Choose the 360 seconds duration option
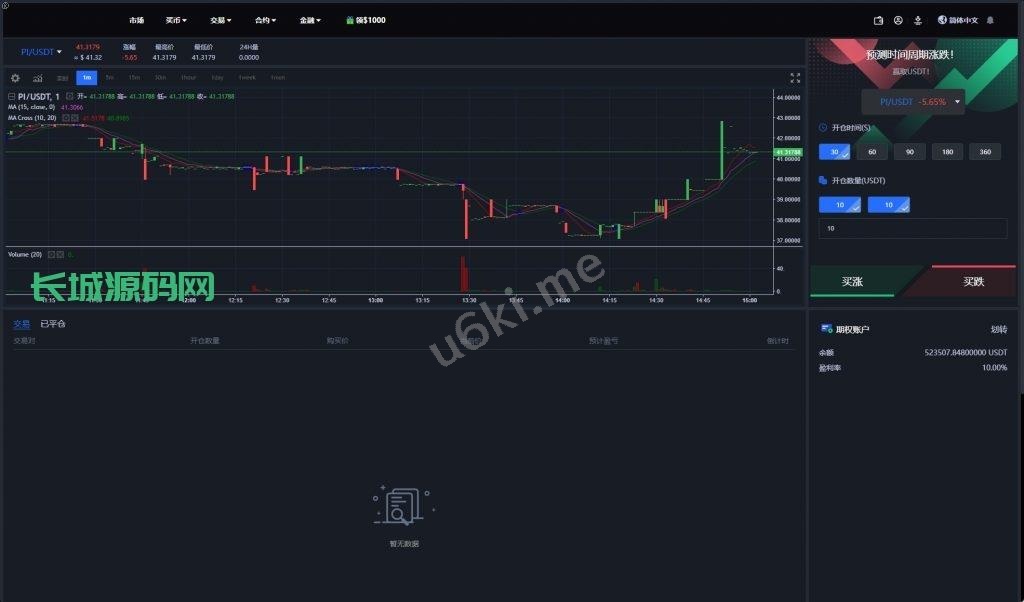The width and height of the screenshot is (1024, 602). [985, 152]
